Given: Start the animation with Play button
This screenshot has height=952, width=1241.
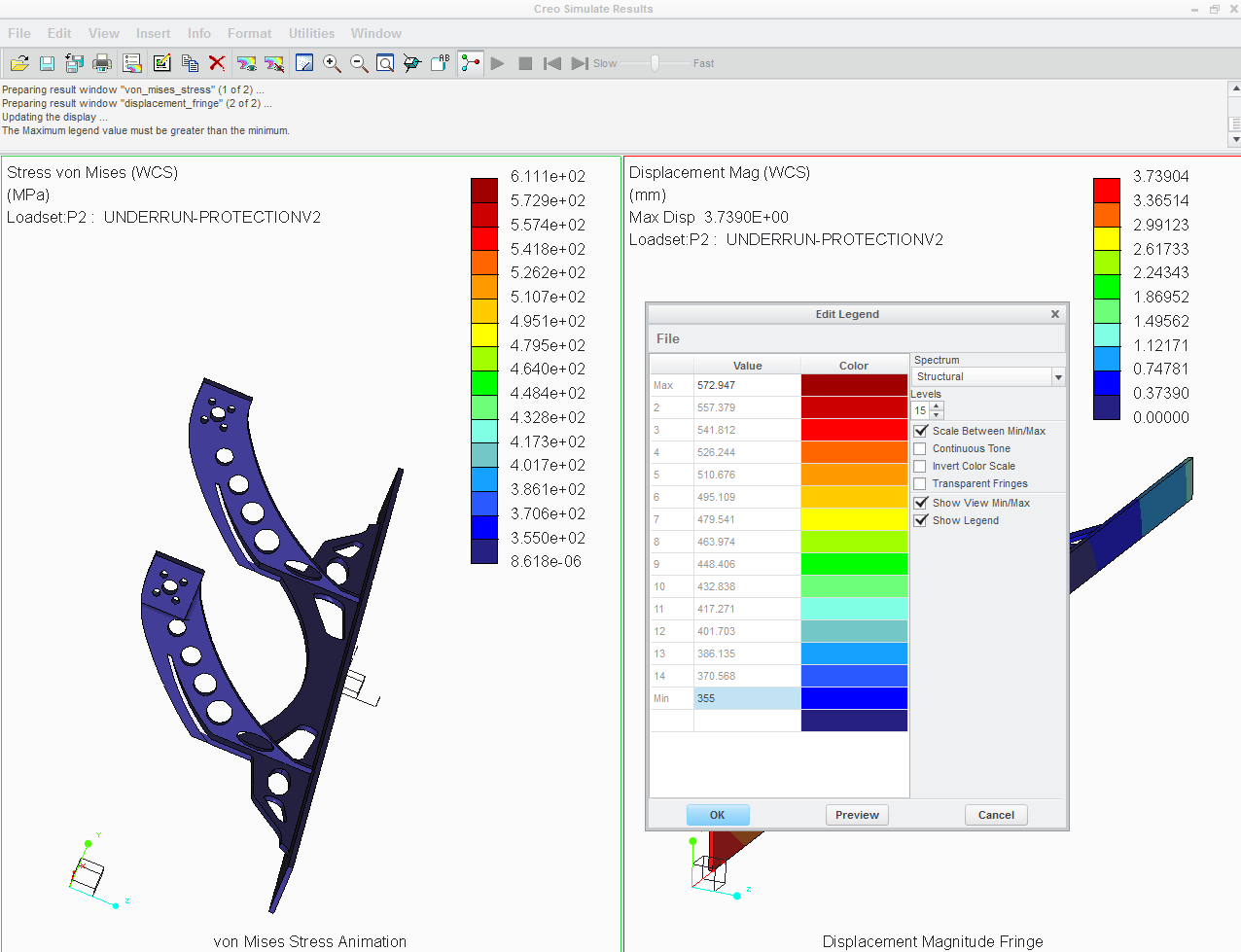Looking at the screenshot, I should (498, 63).
